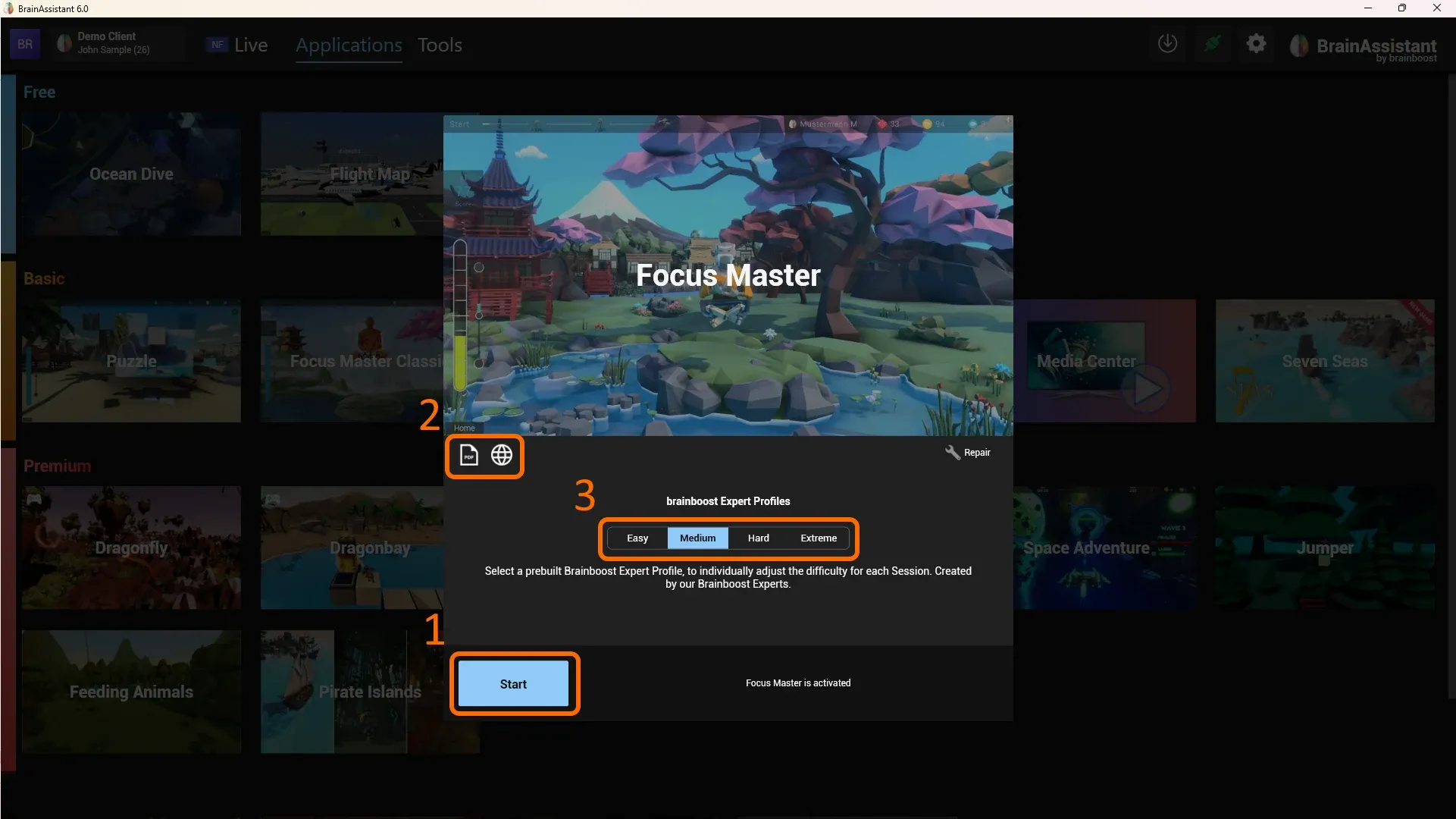Image resolution: width=1456 pixels, height=819 pixels.
Task: Open the Jumper application tile
Action: pyautogui.click(x=1325, y=548)
